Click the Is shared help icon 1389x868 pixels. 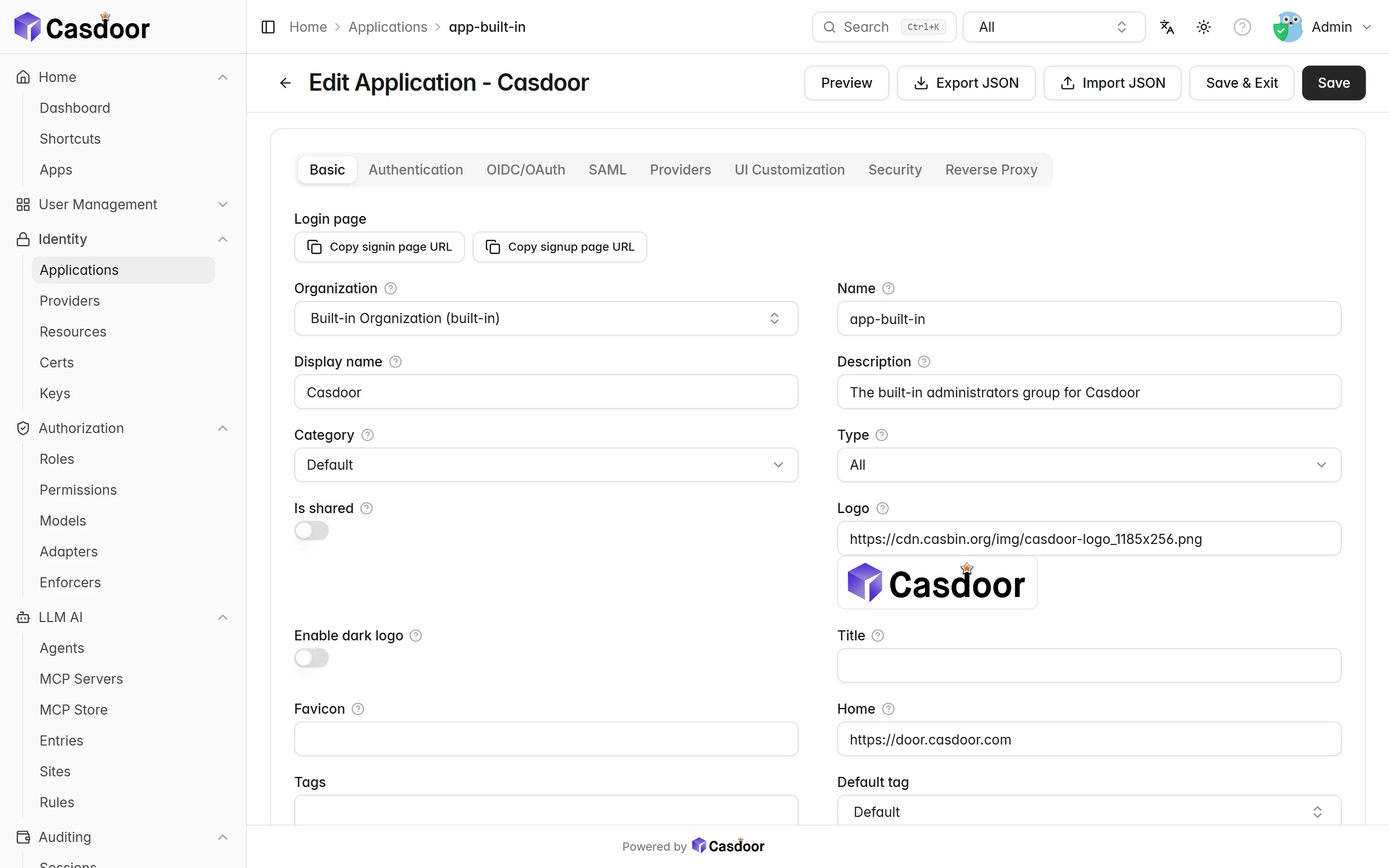click(x=366, y=509)
